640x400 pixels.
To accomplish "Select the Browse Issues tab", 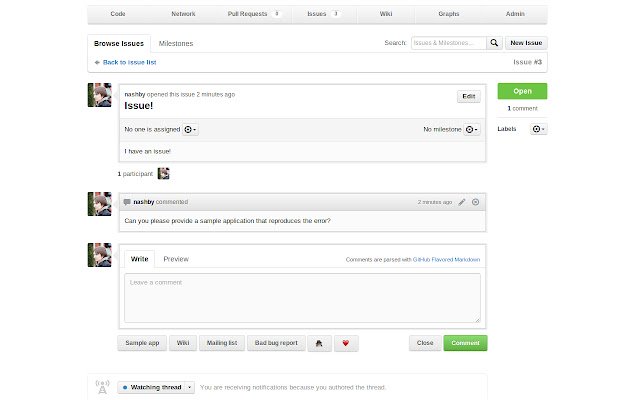I will pos(119,44).
